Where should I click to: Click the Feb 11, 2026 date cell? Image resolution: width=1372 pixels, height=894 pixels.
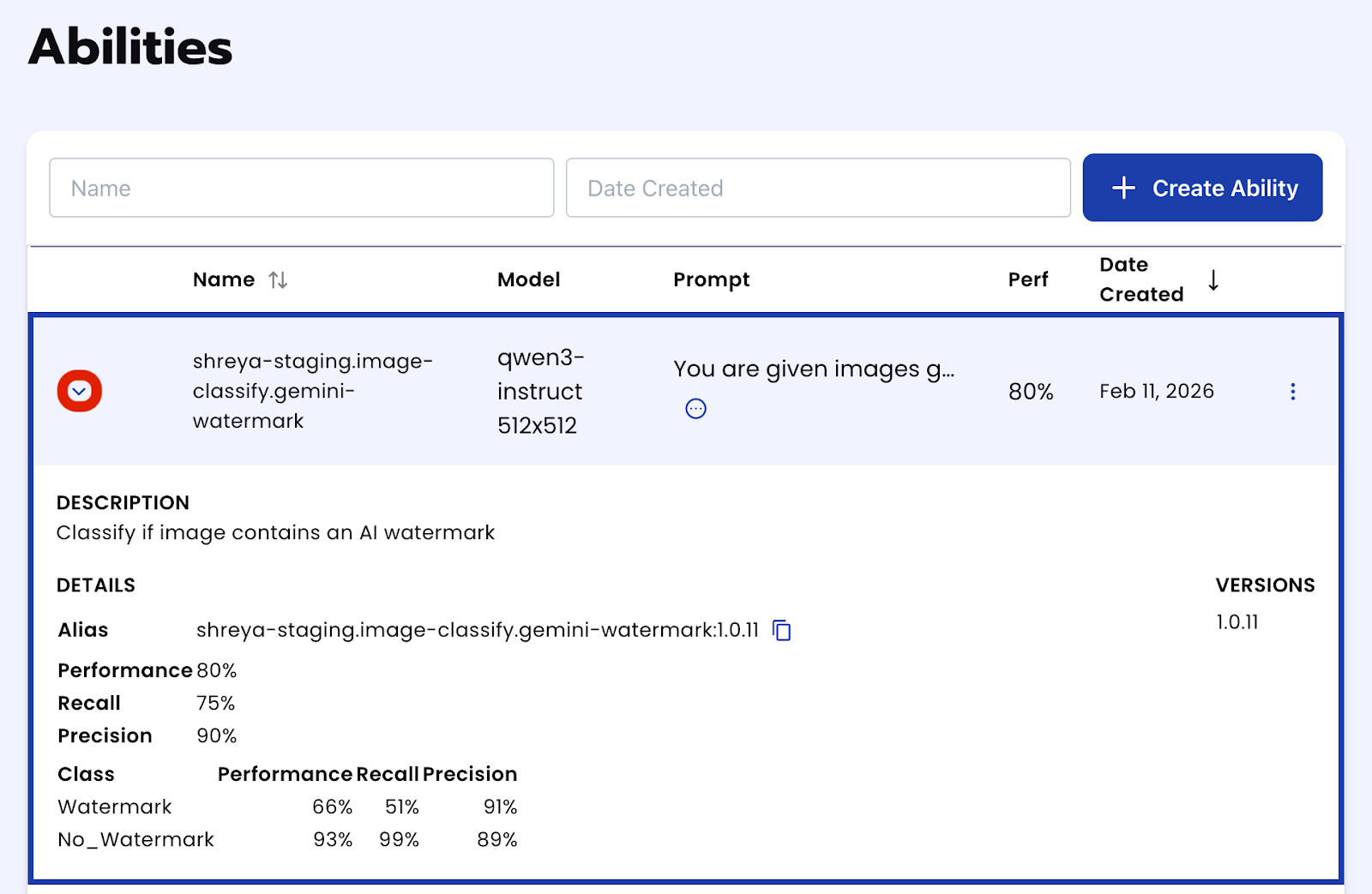click(1156, 392)
